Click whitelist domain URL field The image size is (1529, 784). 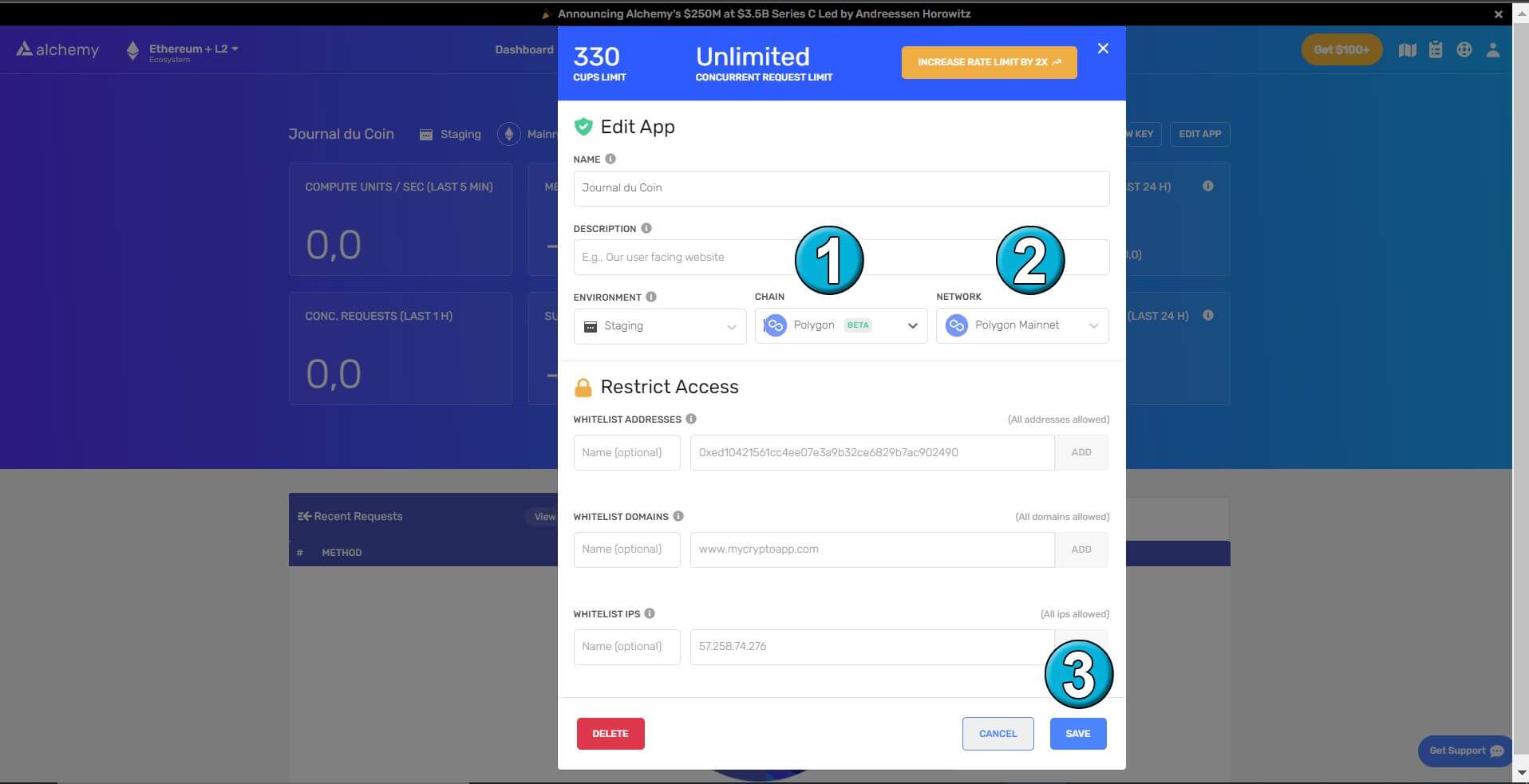click(872, 550)
